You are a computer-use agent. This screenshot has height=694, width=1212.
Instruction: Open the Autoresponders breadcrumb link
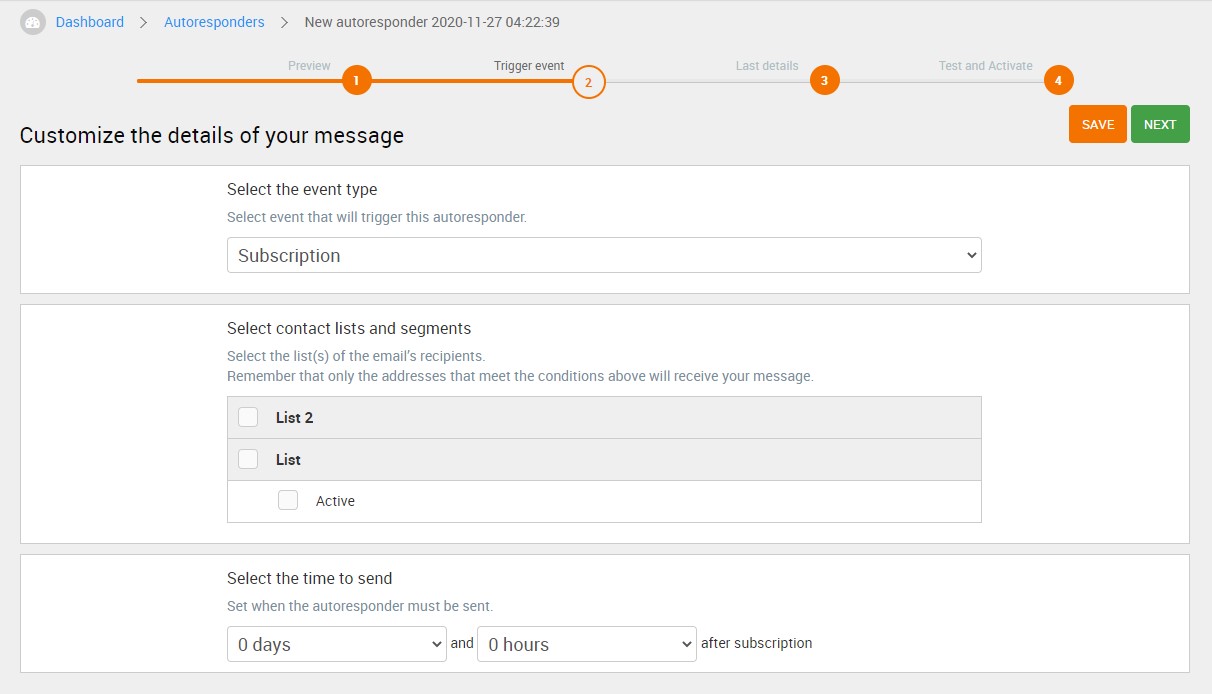[214, 22]
